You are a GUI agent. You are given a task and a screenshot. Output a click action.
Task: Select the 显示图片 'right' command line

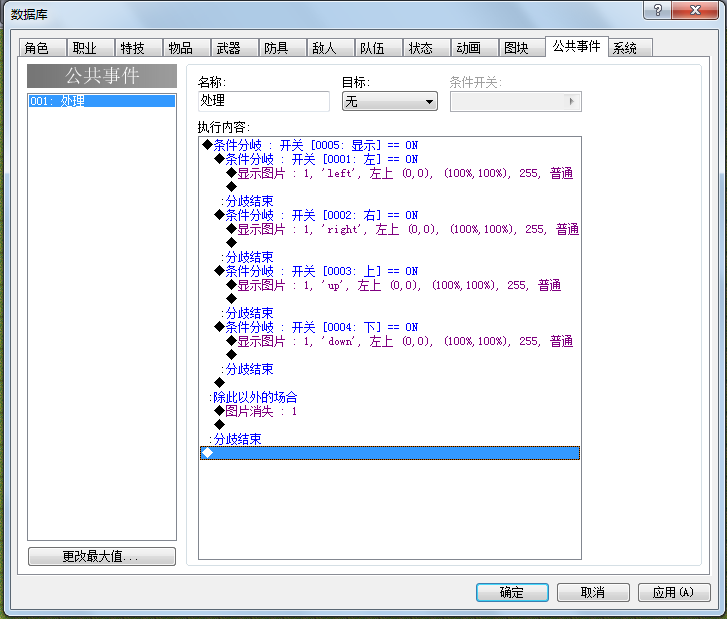[x=390, y=229]
